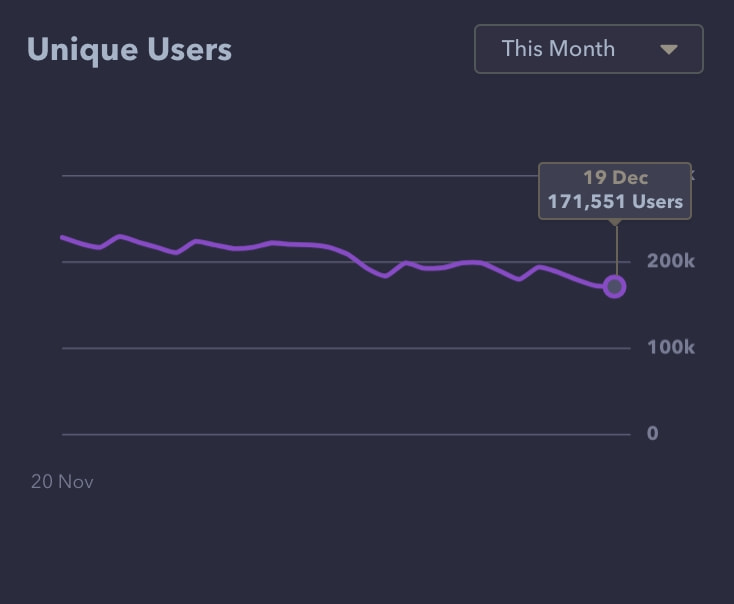Select the circular data point marker for 19 Dec

tap(615, 287)
